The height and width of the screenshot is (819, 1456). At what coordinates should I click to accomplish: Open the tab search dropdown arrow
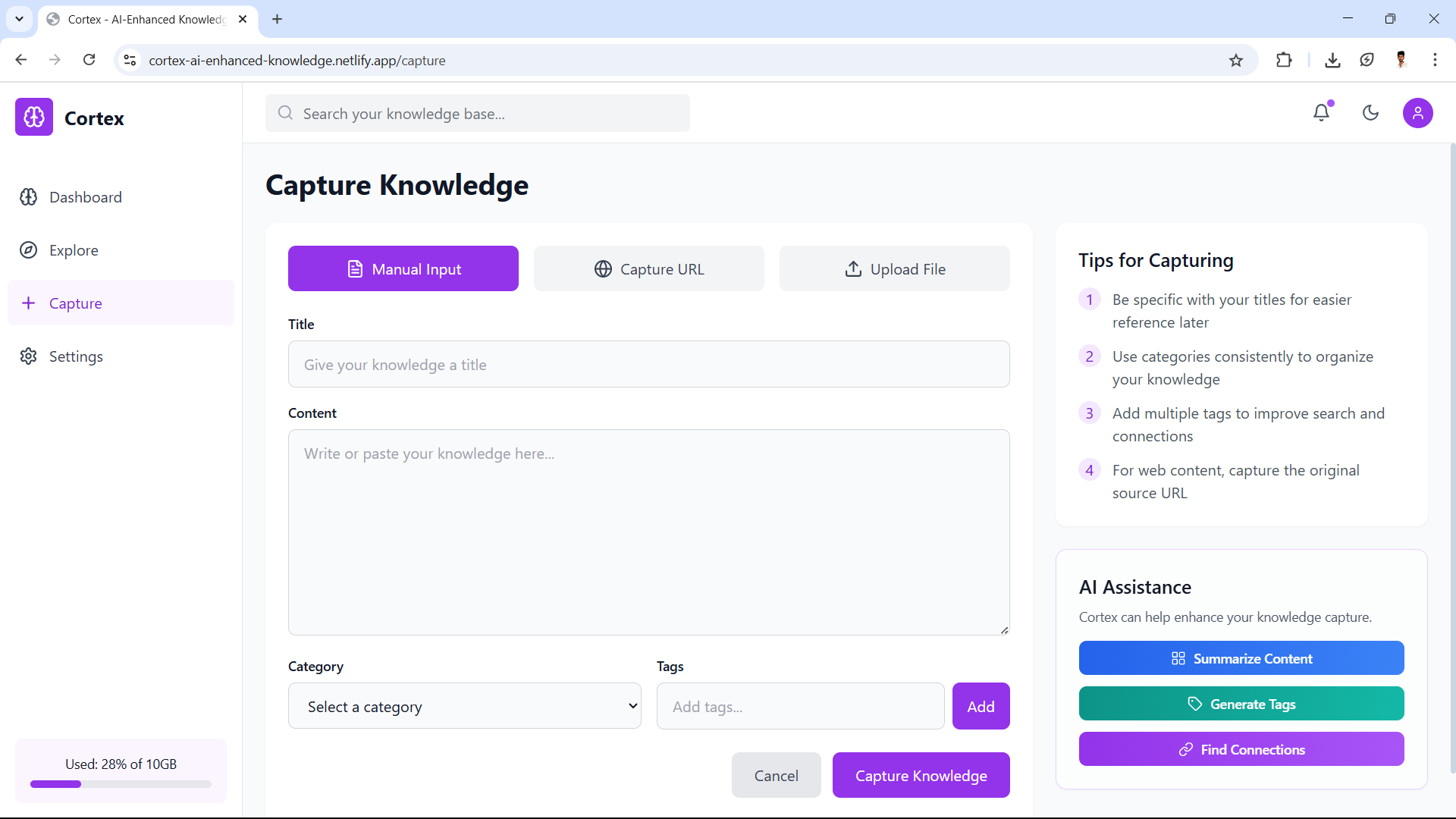click(19, 19)
